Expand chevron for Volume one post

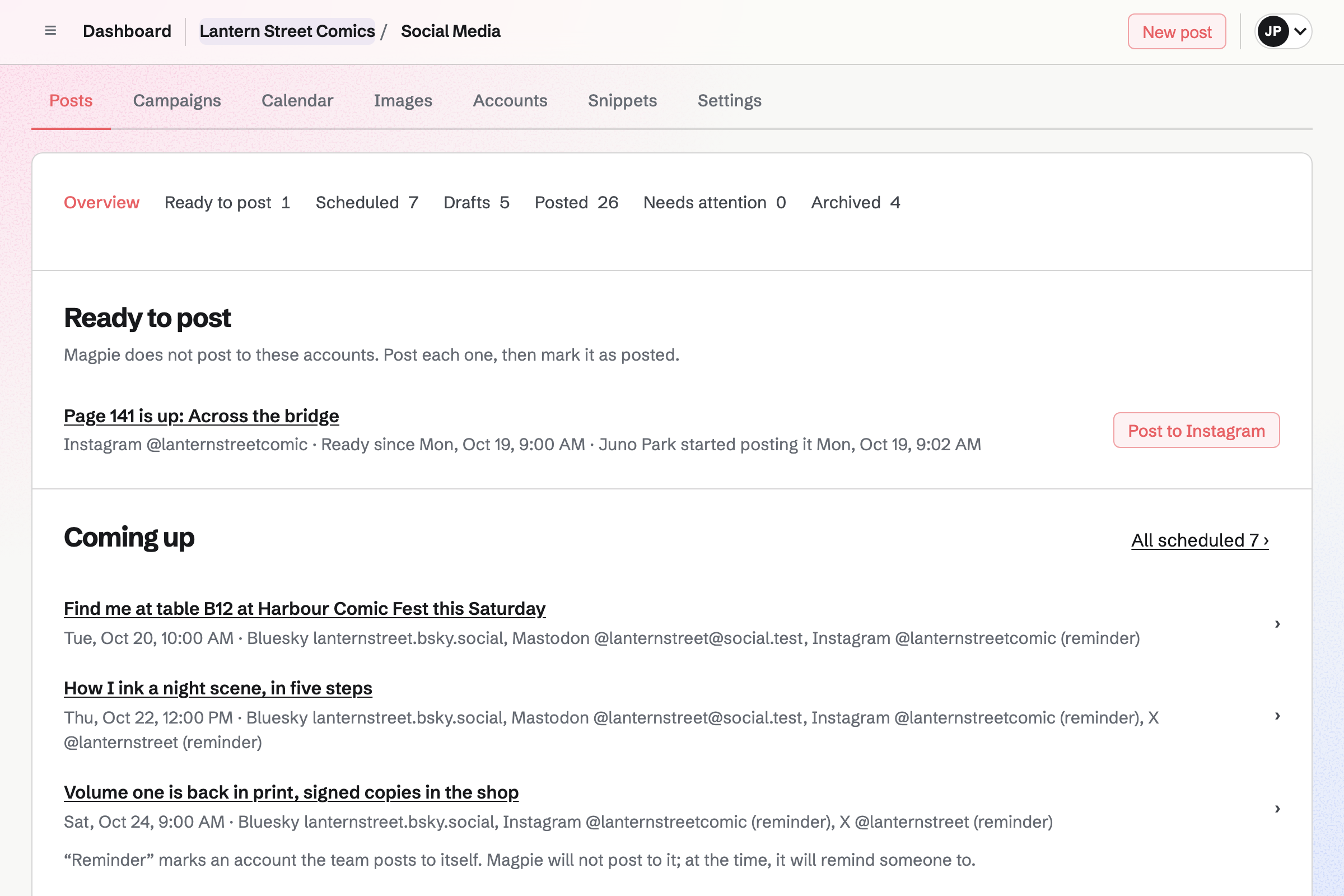coord(1277,808)
